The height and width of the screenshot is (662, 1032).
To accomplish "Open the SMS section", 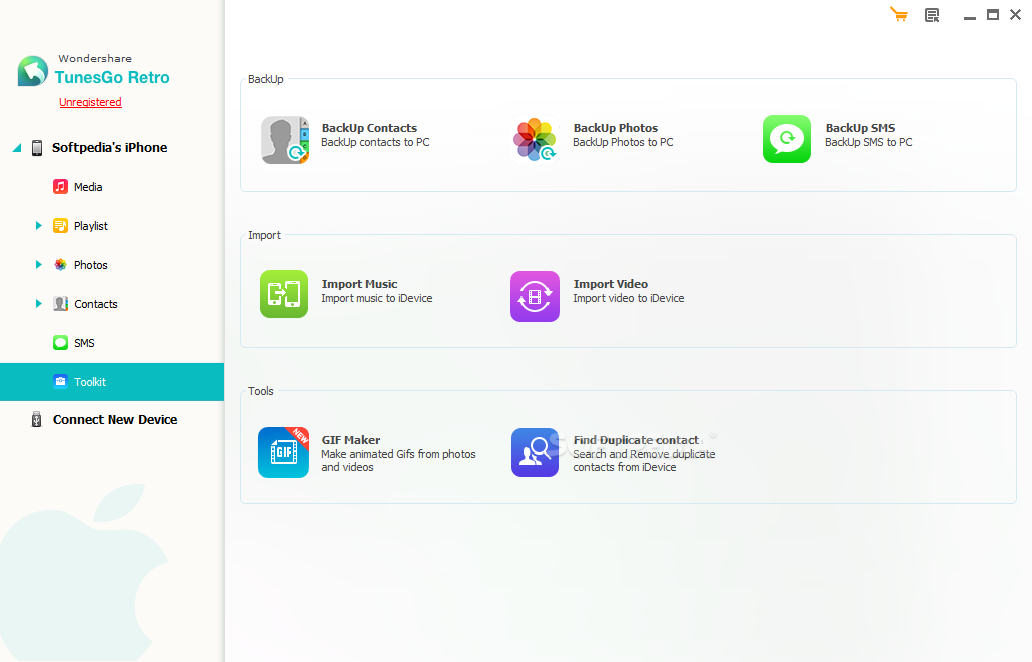I will click(84, 343).
